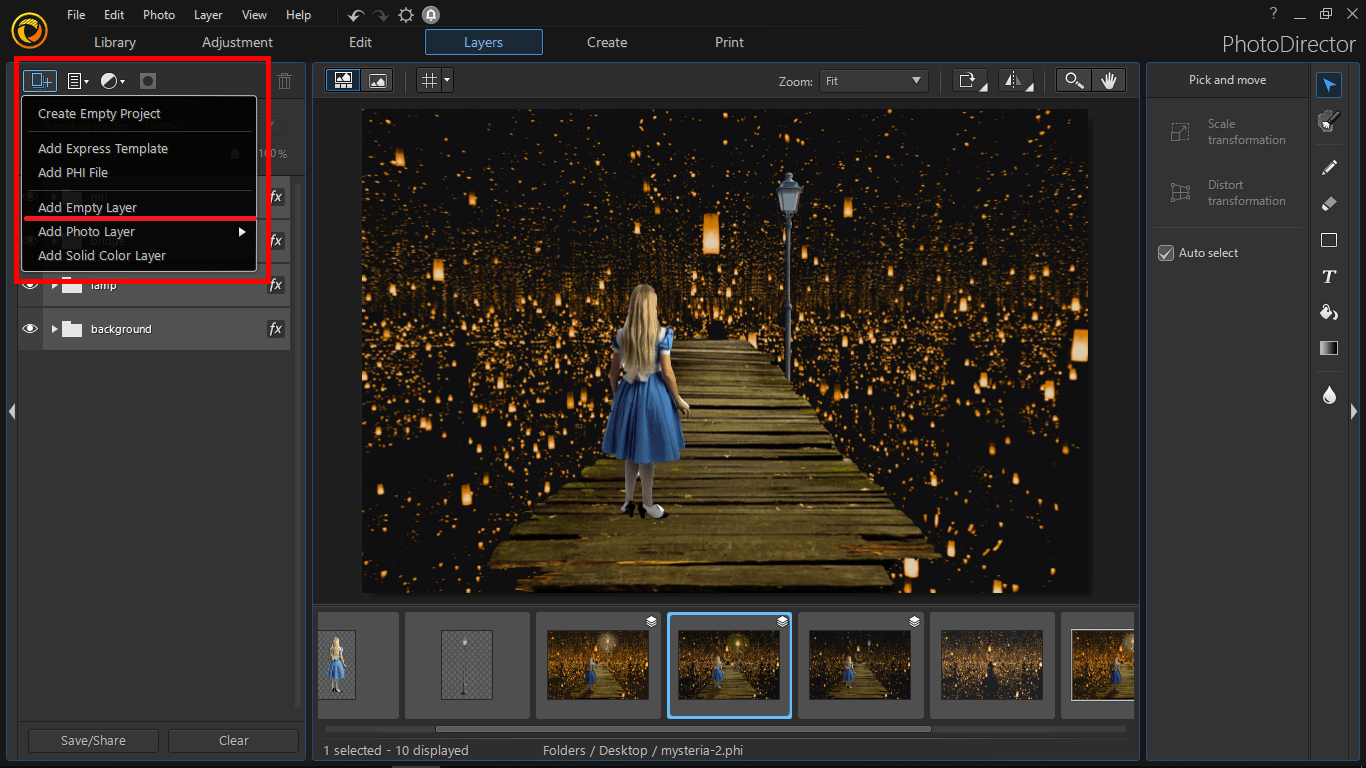The width and height of the screenshot is (1366, 768).
Task: Expand the background layer group
Action: click(54, 329)
